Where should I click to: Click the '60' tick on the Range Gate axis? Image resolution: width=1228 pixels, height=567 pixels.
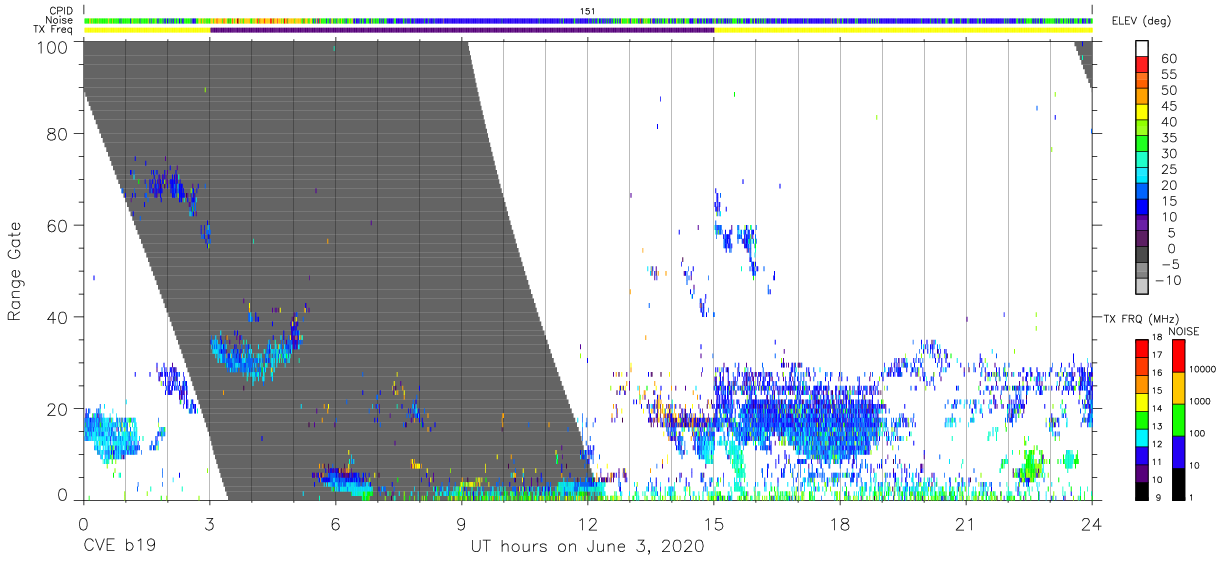coord(57,225)
